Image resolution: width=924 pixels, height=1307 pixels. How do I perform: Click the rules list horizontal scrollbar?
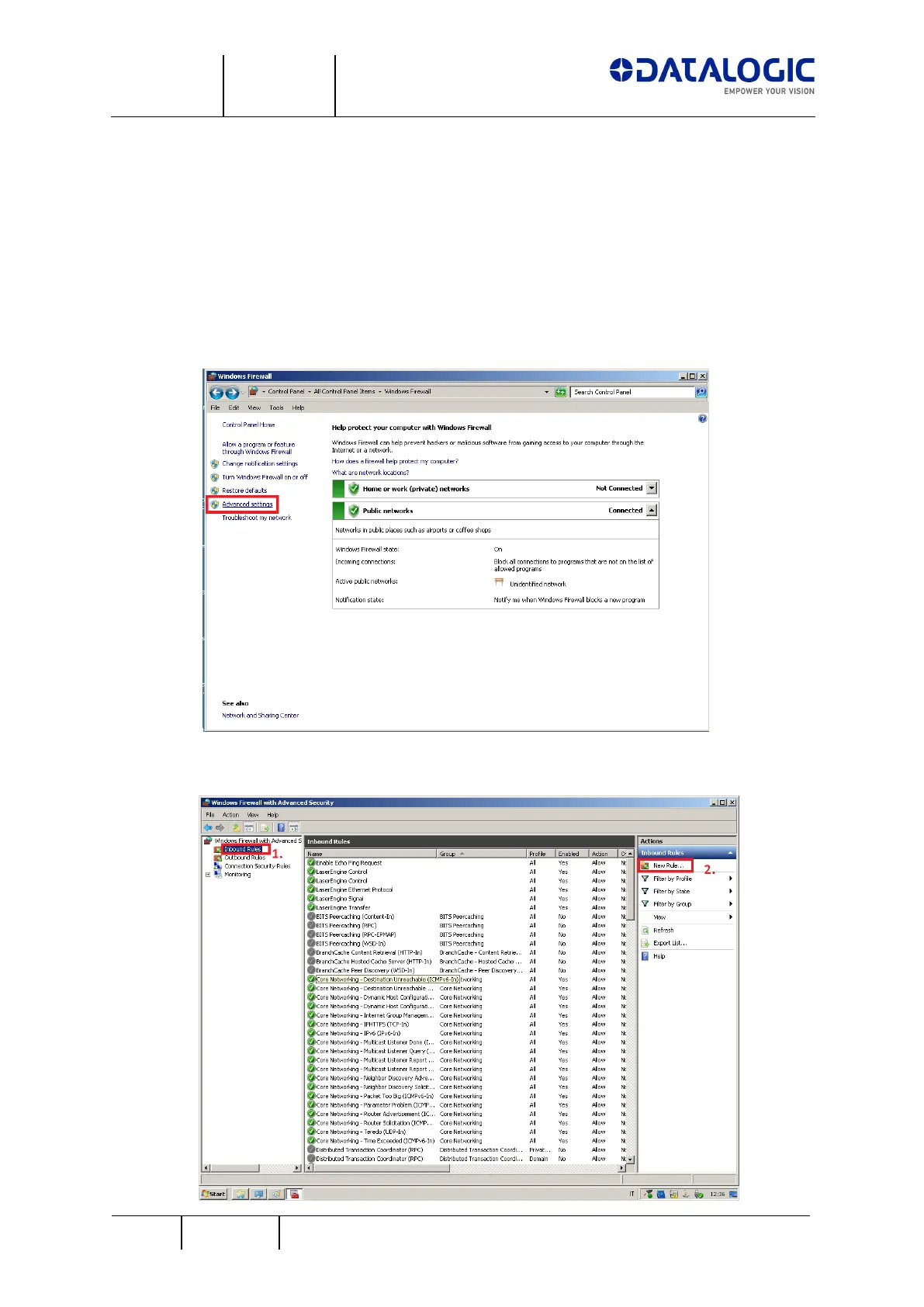466,1168
